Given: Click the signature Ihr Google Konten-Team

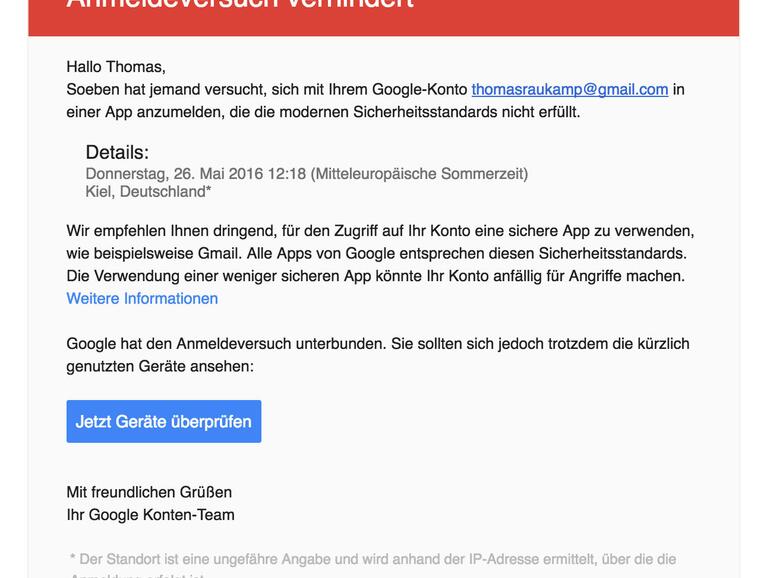Looking at the screenshot, I should [x=150, y=515].
